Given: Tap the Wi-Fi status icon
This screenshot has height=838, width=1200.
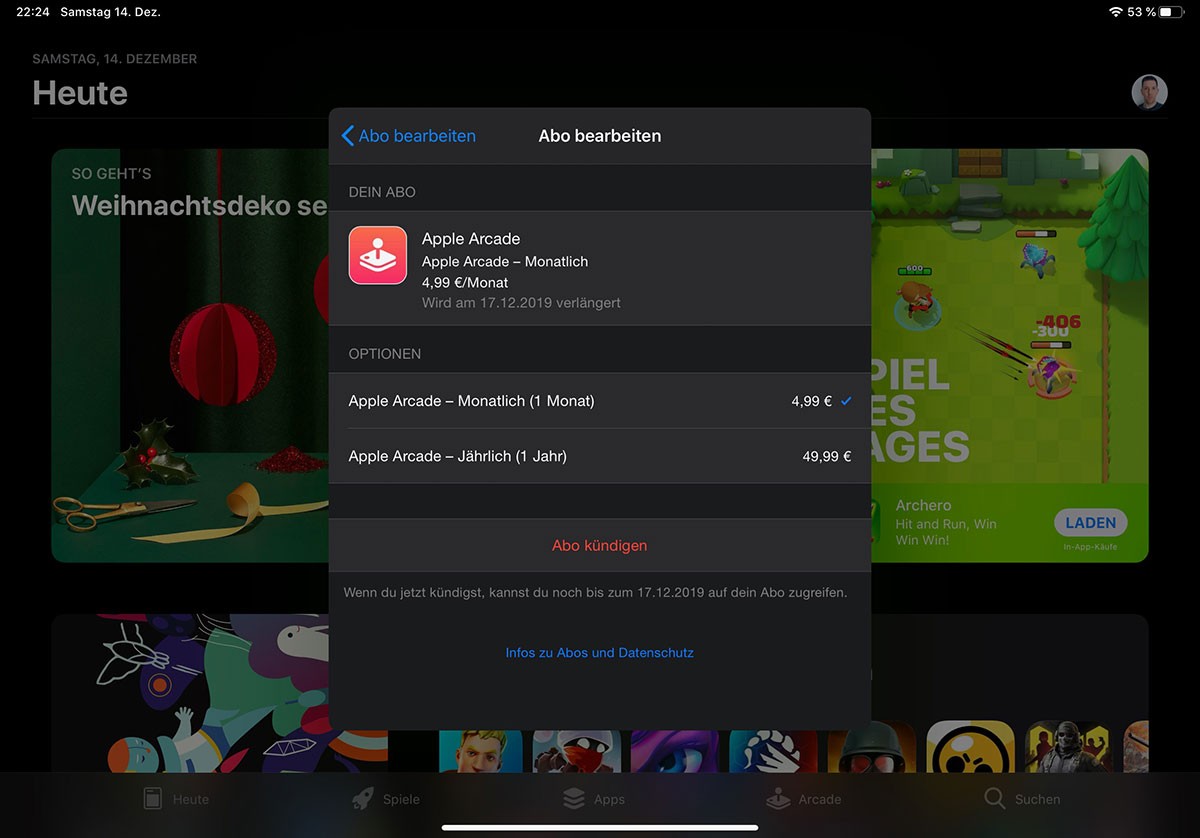Looking at the screenshot, I should [x=1115, y=12].
